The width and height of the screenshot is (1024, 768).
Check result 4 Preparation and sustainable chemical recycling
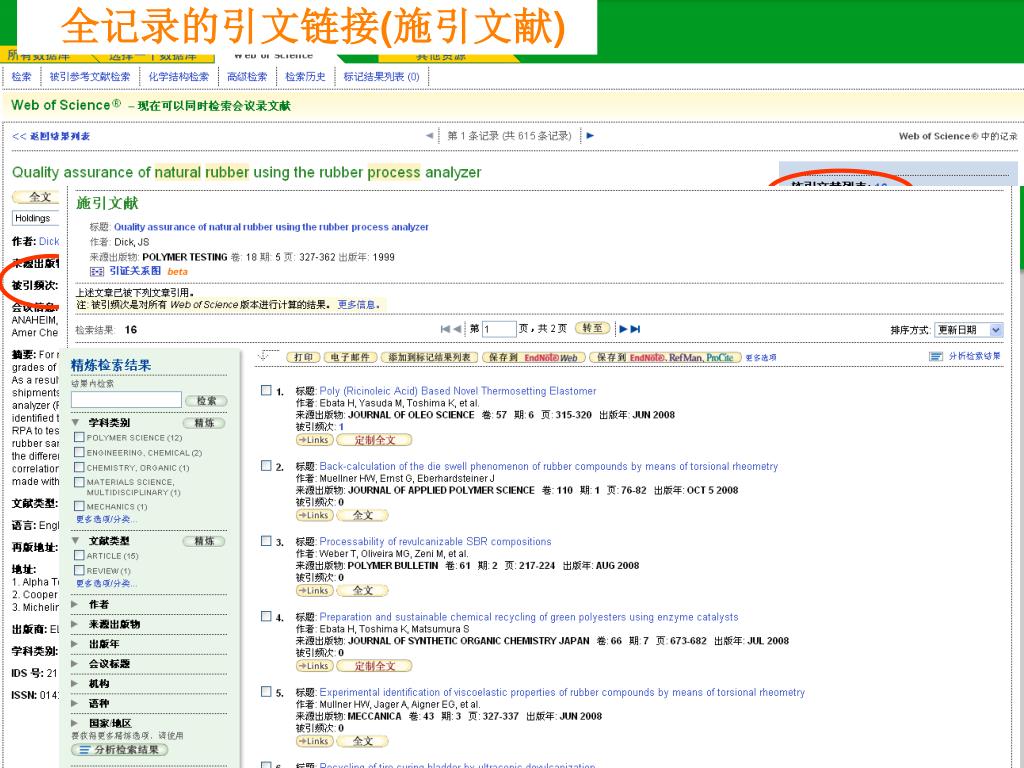[266, 616]
